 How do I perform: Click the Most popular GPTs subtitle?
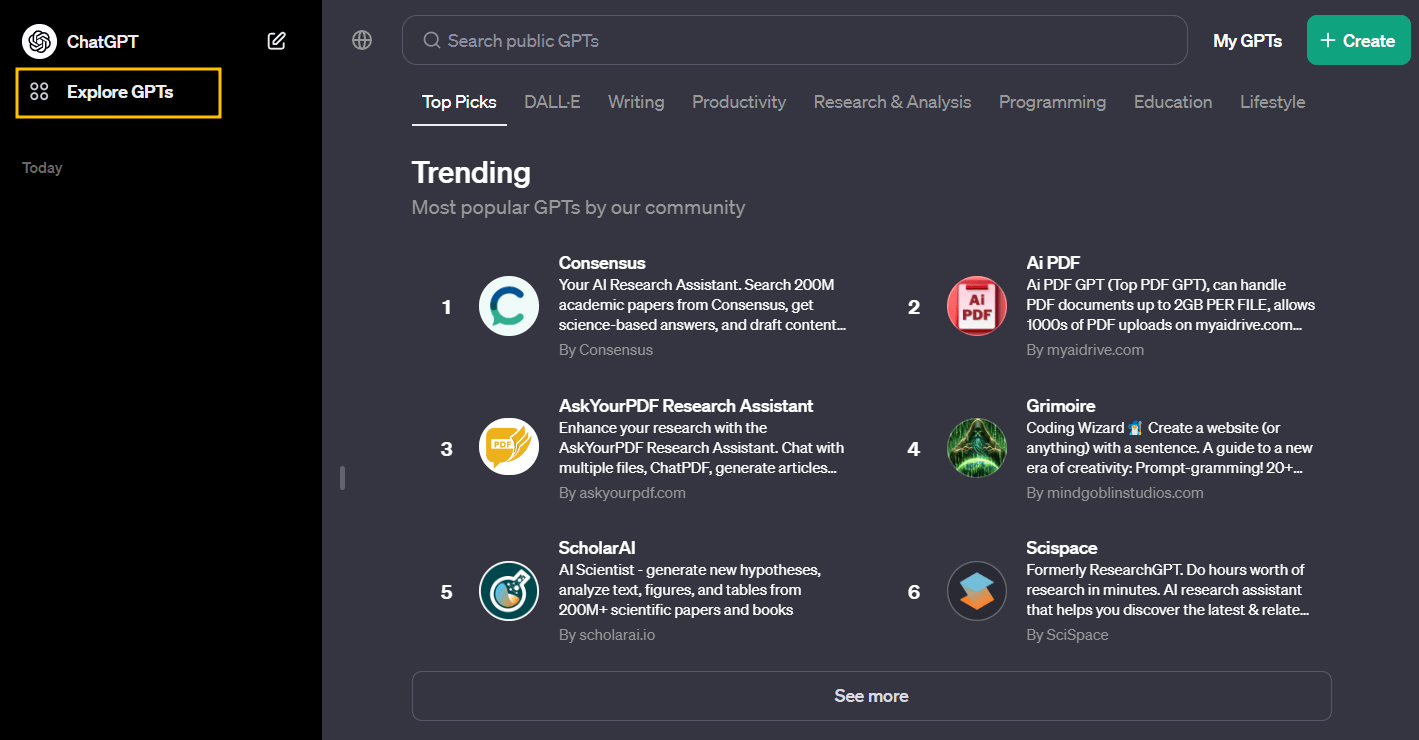pos(578,208)
